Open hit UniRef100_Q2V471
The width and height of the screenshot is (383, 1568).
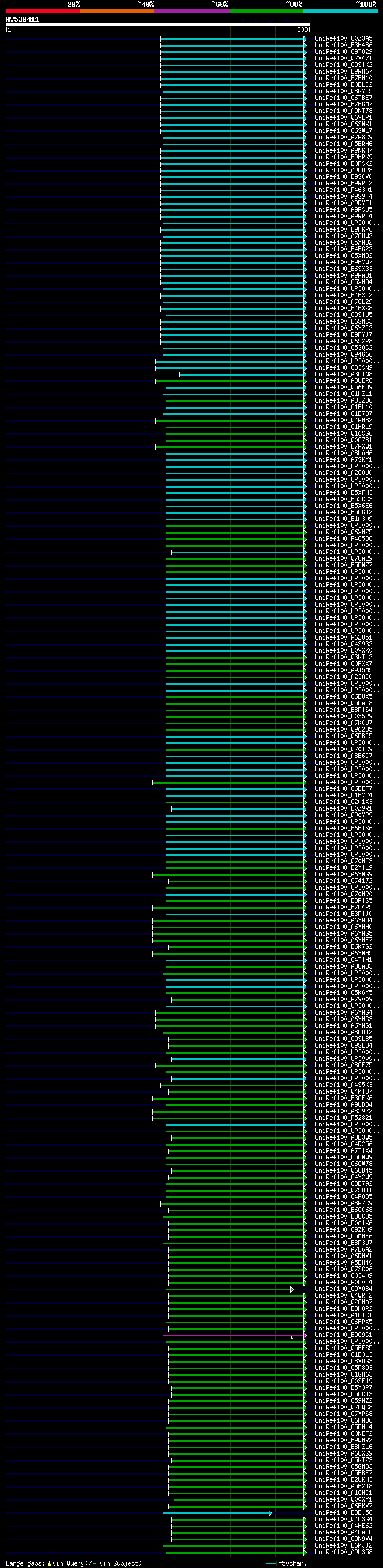[x=344, y=59]
